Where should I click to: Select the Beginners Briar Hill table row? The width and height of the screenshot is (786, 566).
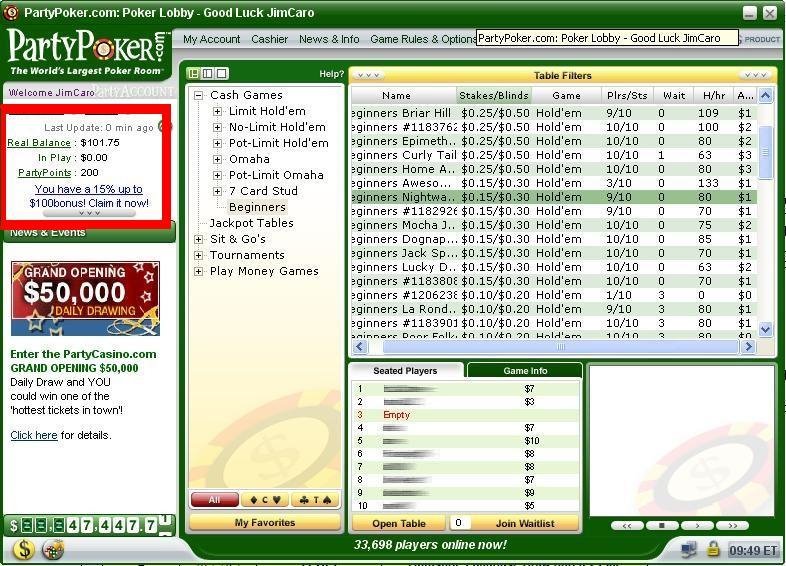pos(554,113)
